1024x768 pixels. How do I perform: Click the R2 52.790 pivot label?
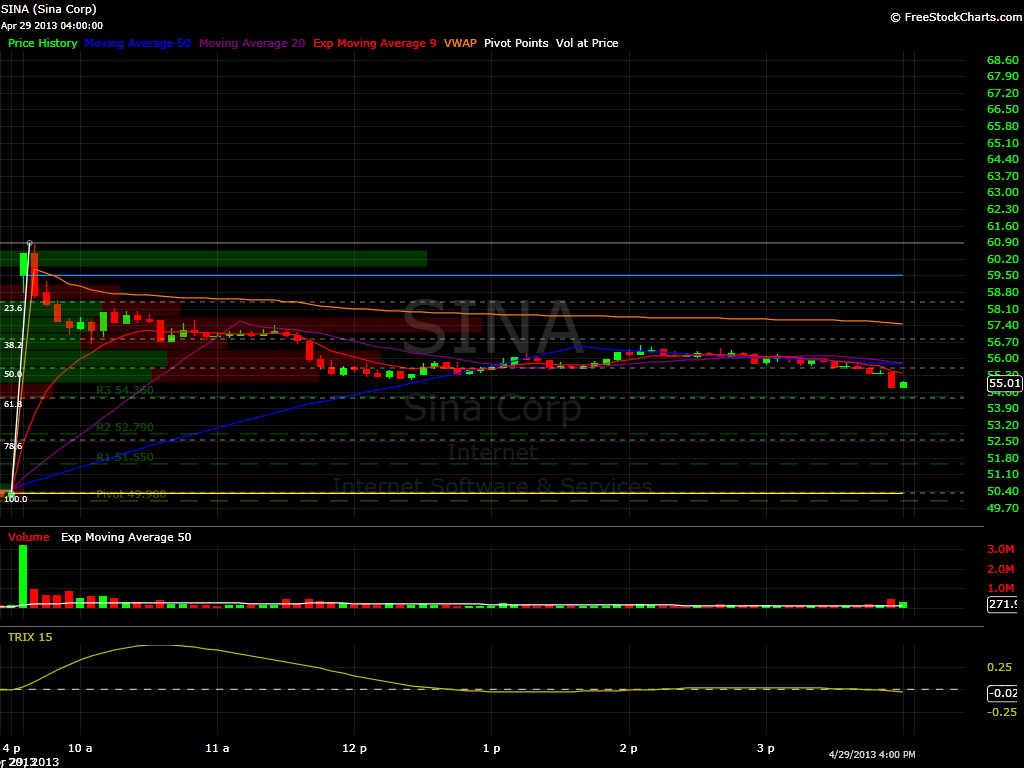(x=125, y=427)
